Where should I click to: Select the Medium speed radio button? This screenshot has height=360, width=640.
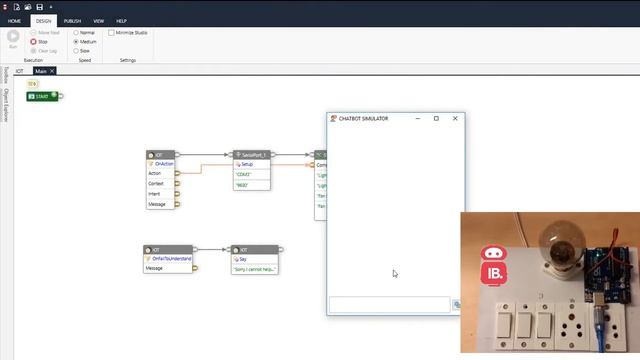click(76, 42)
